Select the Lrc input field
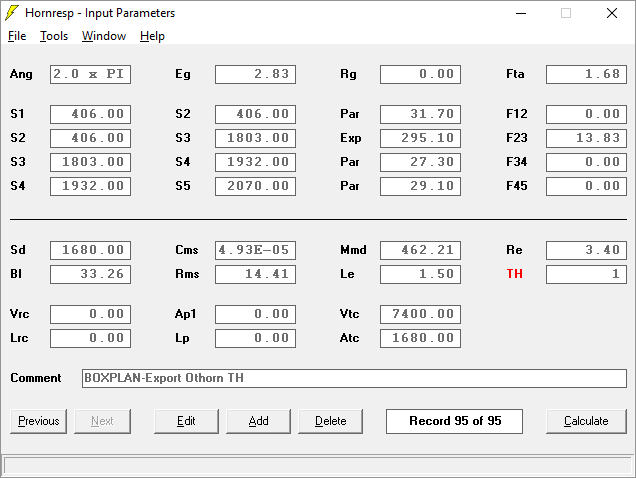 pos(90,338)
